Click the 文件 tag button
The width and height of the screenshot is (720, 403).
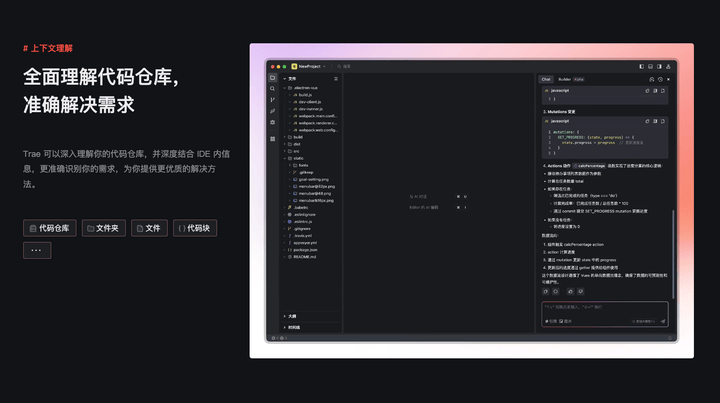149,228
